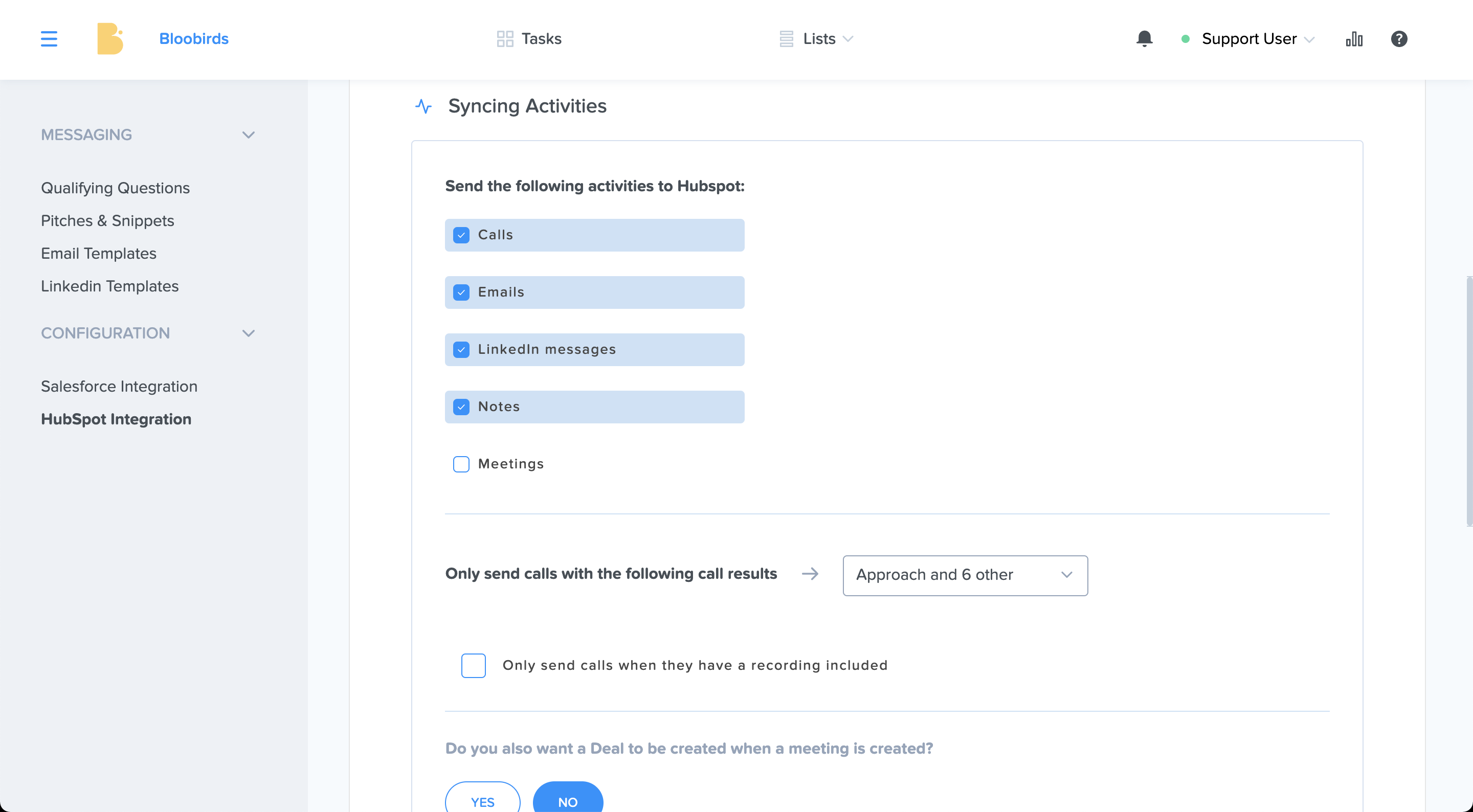Open the call results dropdown
The height and width of the screenshot is (812, 1473).
pyautogui.click(x=965, y=575)
